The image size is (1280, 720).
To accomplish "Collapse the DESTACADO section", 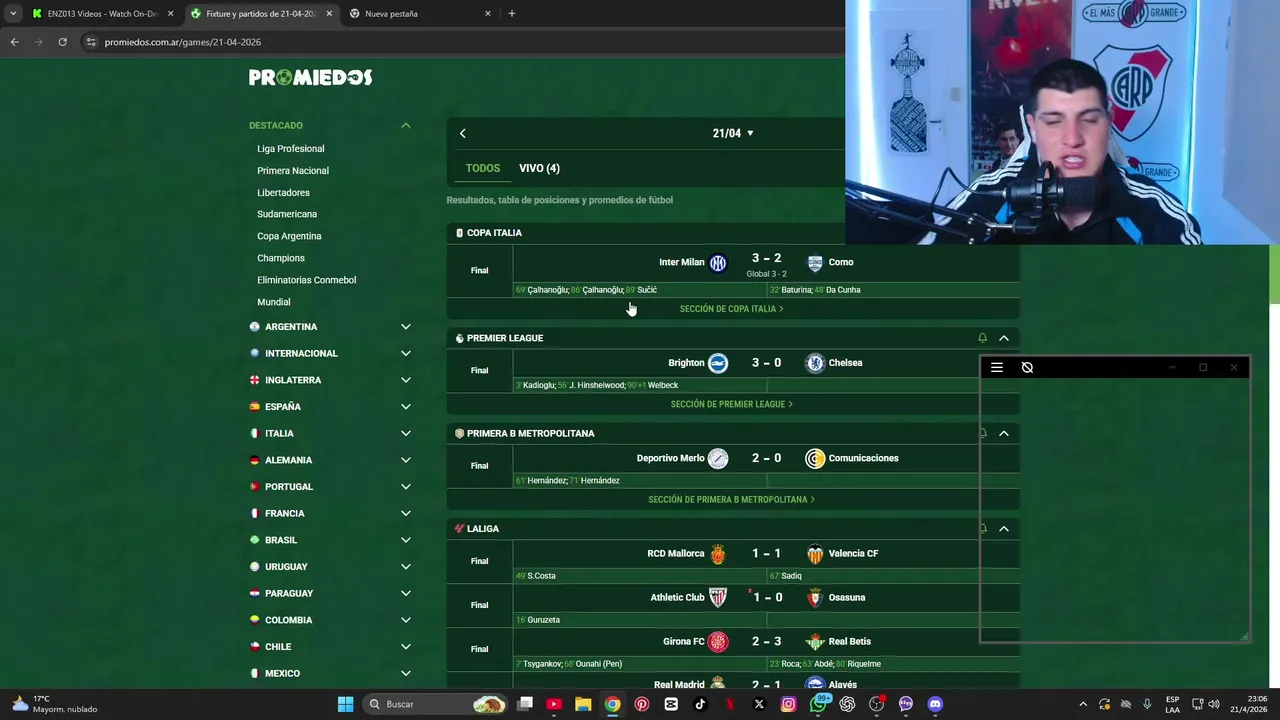I will [406, 126].
